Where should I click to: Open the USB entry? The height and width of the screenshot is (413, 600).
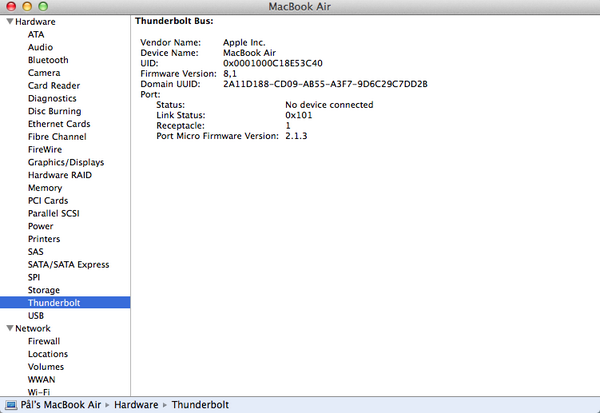[36, 316]
